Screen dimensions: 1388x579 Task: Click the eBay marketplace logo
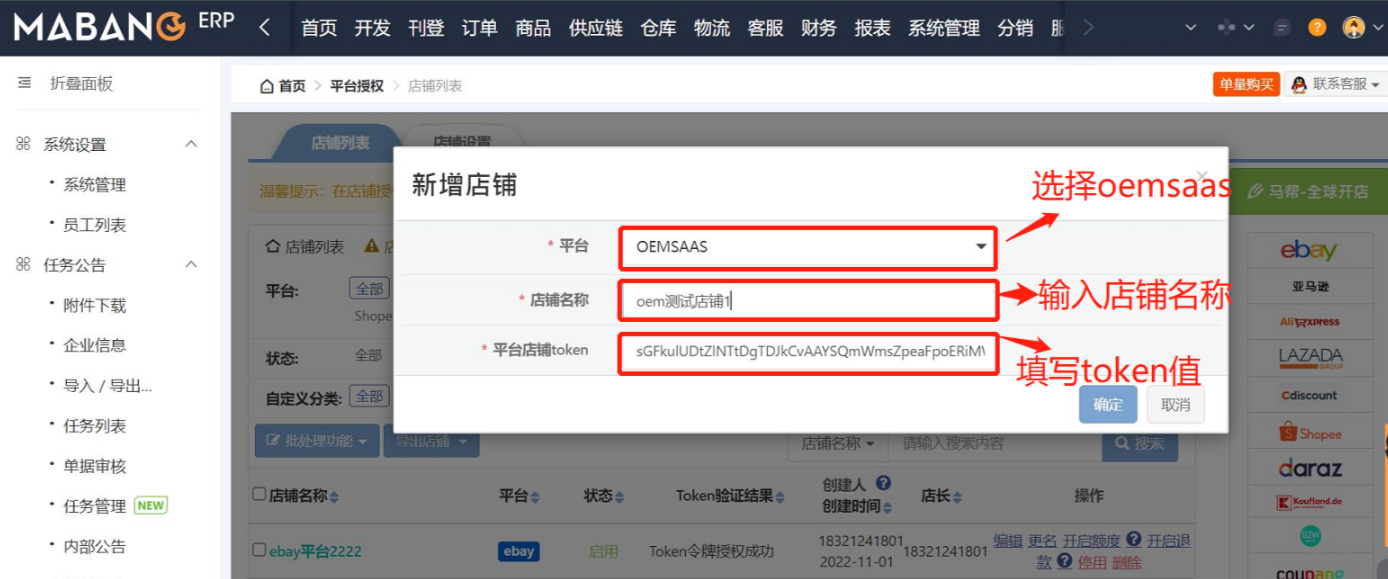1309,251
